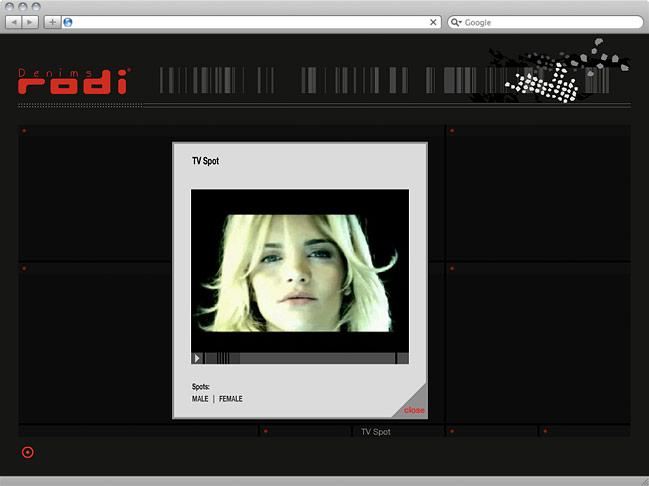Image resolution: width=649 pixels, height=486 pixels.
Task: Click the TV Spot label in bottom grid
Action: [x=375, y=432]
